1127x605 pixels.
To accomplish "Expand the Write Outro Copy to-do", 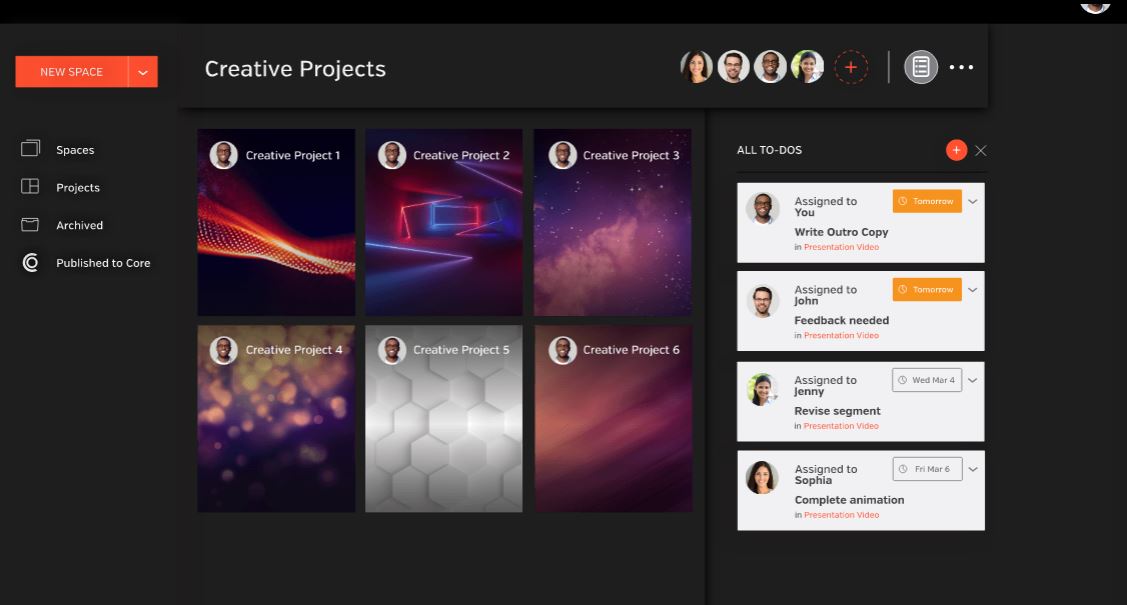I will pos(972,201).
